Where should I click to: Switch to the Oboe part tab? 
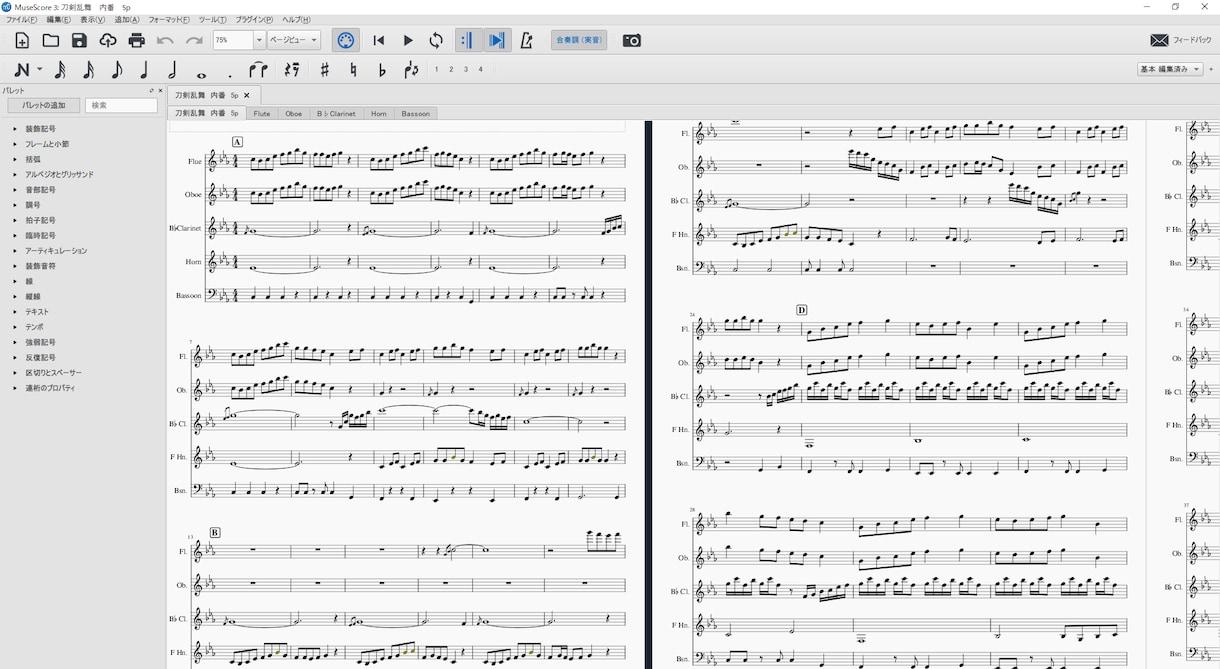293,114
